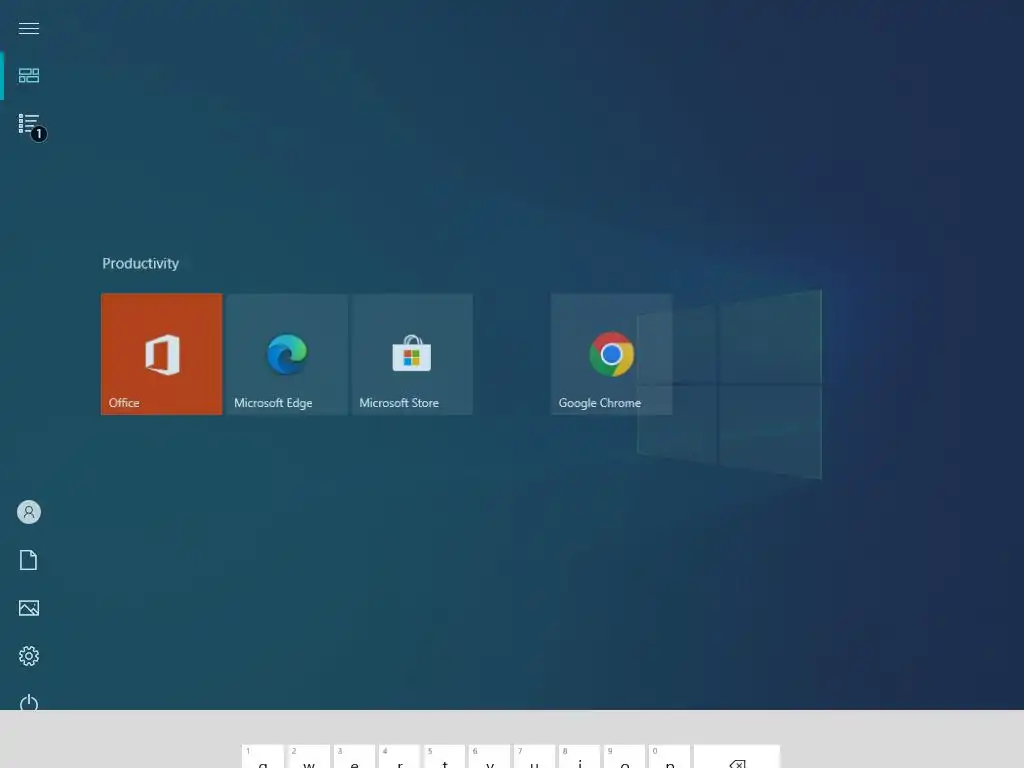1024x768 pixels.
Task: Open the Microsoft Store tile
Action: pyautogui.click(x=412, y=354)
